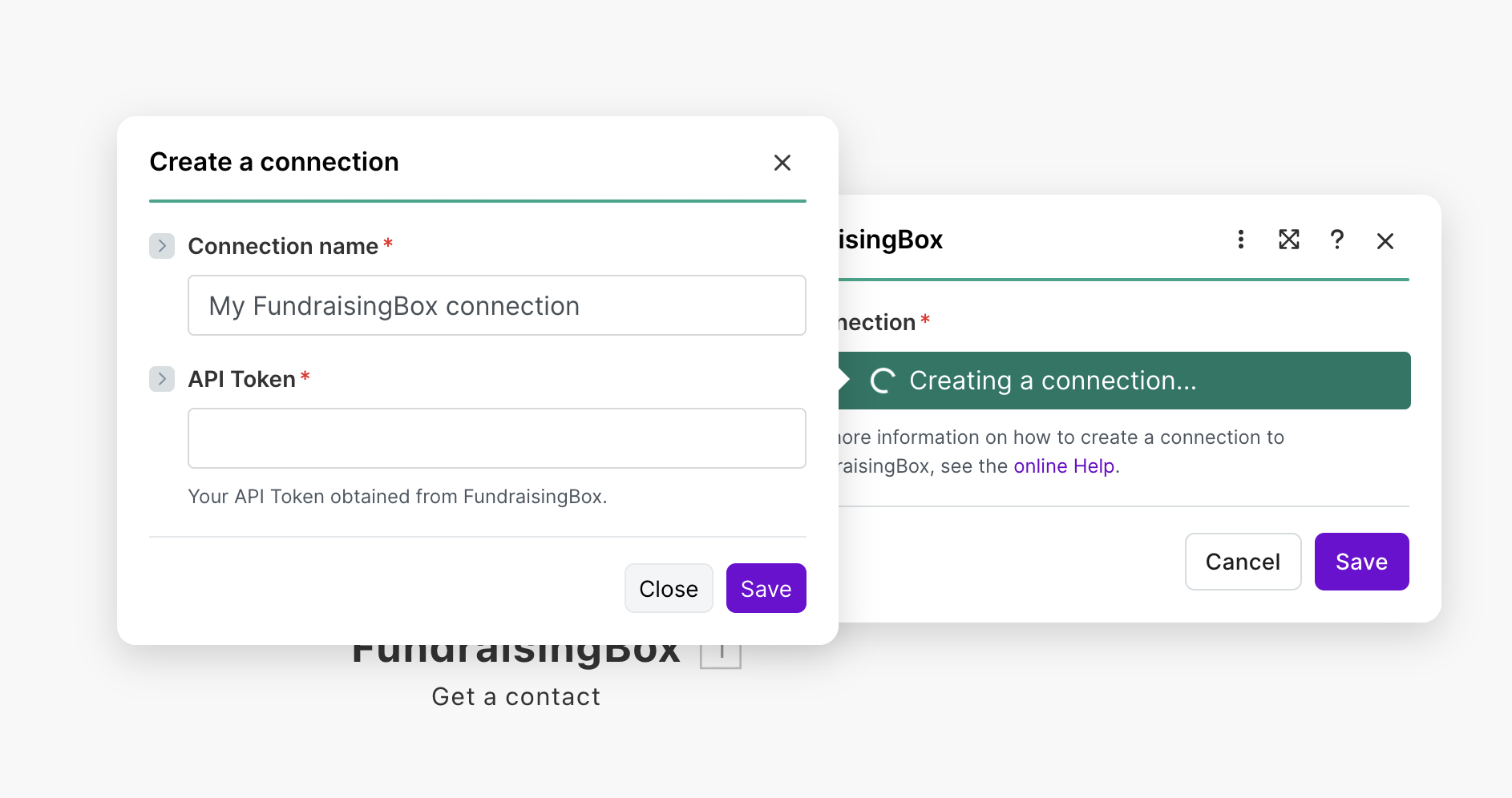Click the API Token label
Viewport: 1512px width, 798px height.
click(241, 379)
